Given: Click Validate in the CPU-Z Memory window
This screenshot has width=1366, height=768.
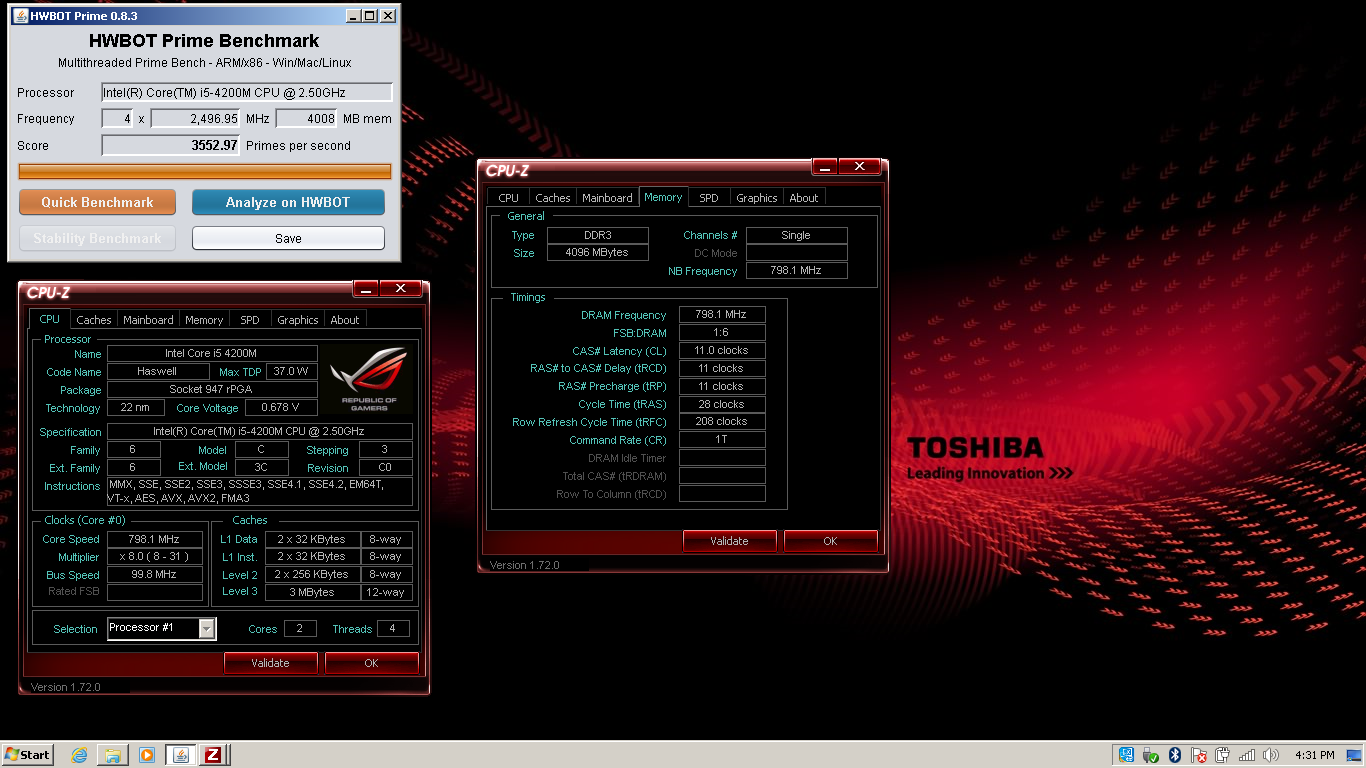Looking at the screenshot, I should coord(730,541).
